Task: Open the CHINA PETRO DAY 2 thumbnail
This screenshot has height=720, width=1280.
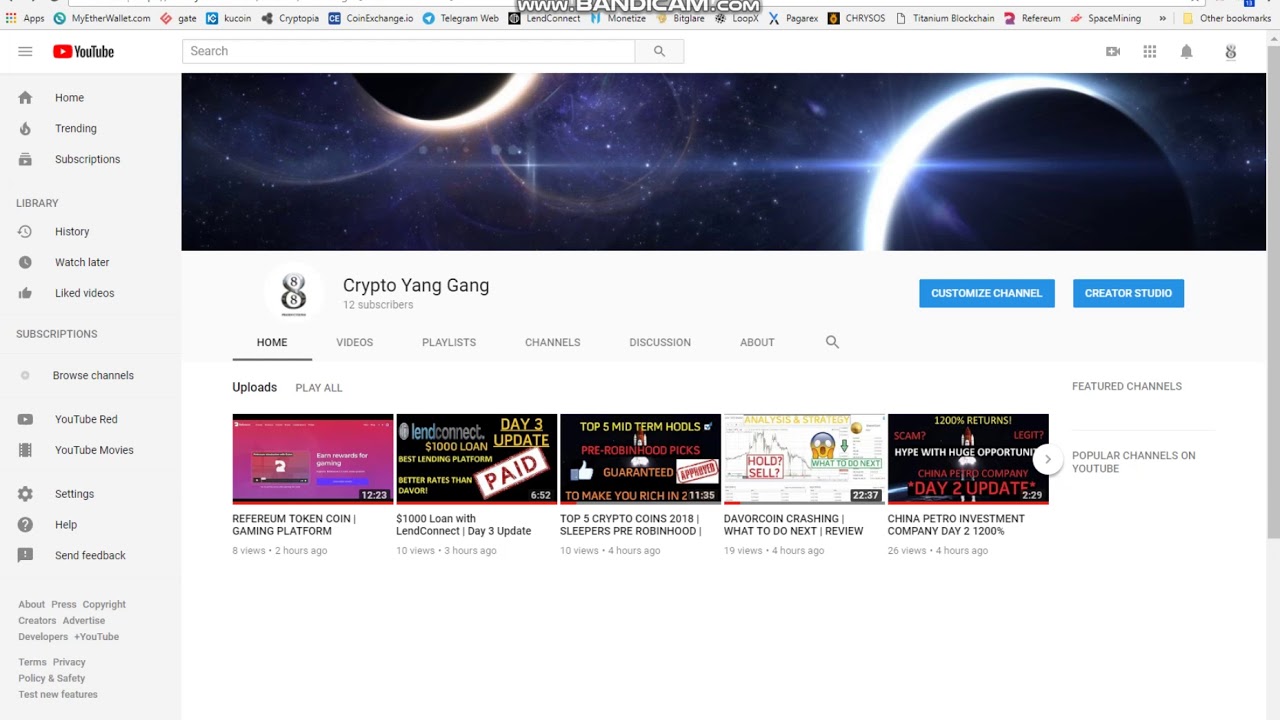Action: click(x=968, y=459)
